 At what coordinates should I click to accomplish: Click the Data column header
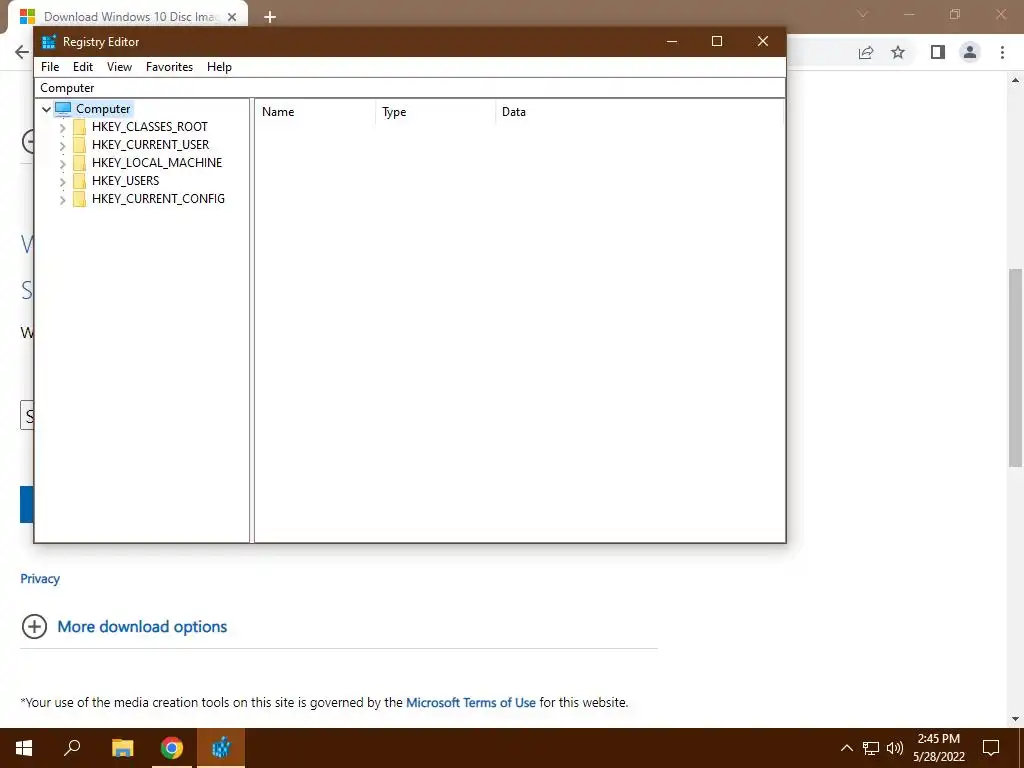[639, 112]
